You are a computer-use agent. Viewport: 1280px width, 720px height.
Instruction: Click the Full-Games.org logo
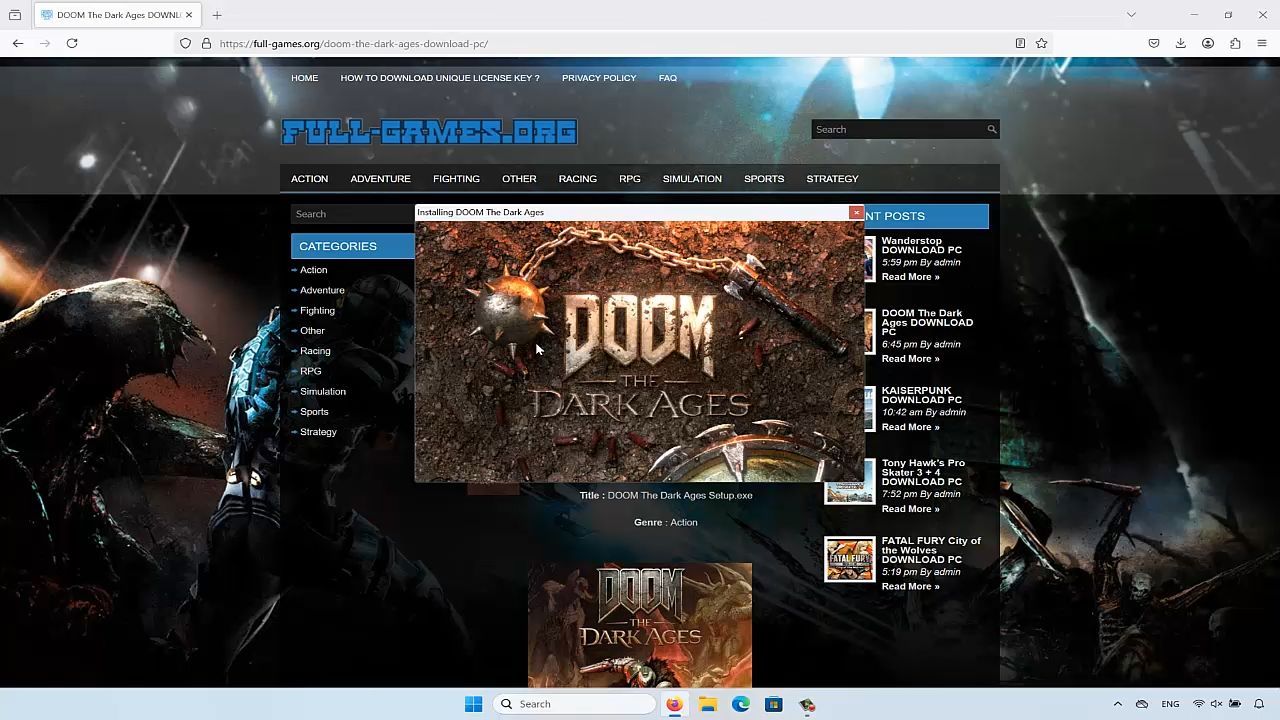click(429, 132)
